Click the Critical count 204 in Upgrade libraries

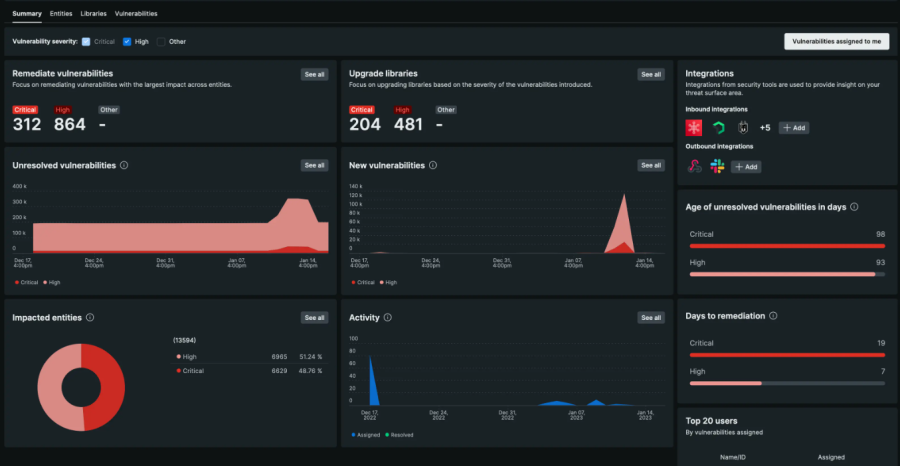click(364, 124)
